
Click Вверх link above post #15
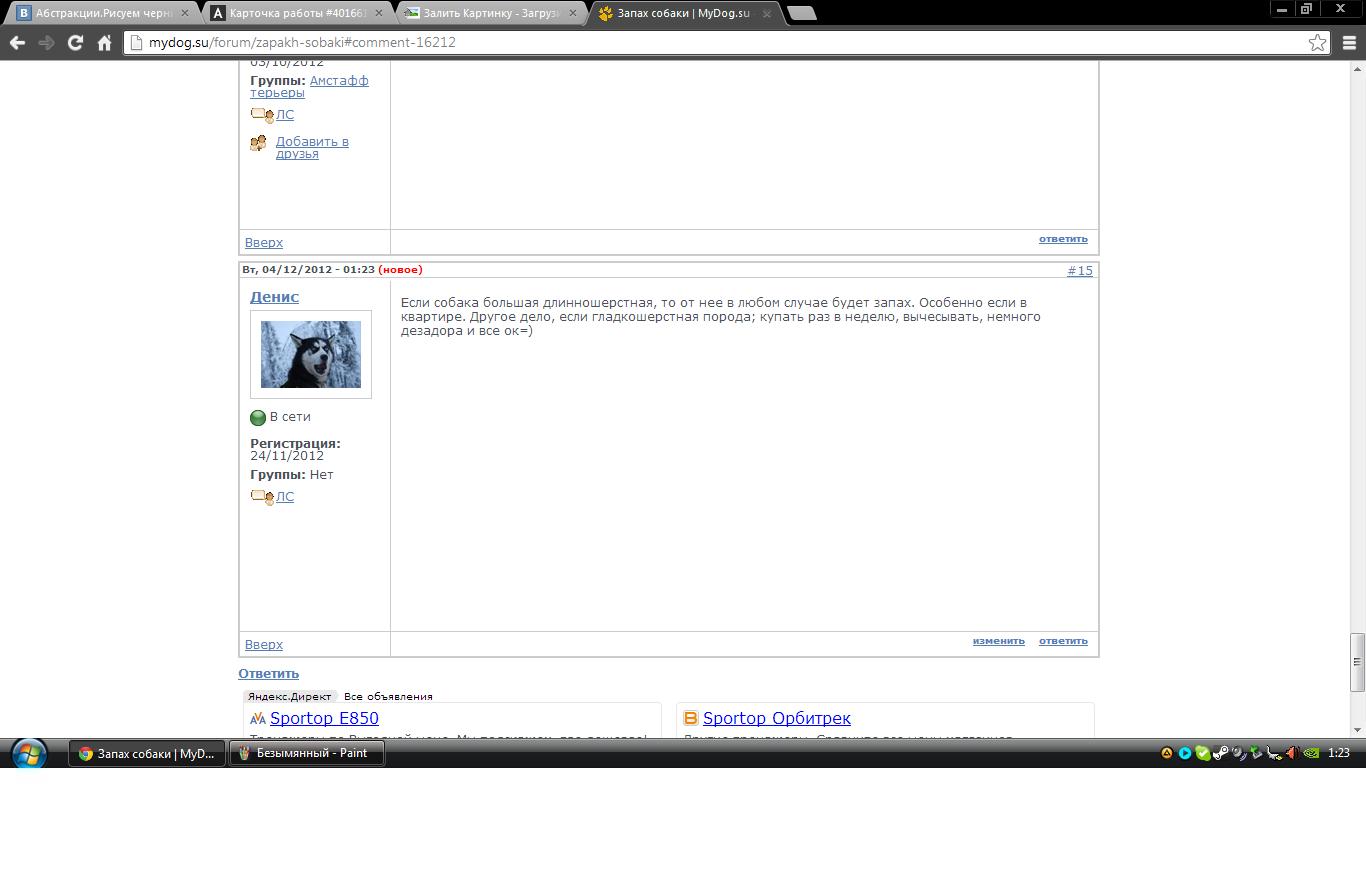click(264, 242)
